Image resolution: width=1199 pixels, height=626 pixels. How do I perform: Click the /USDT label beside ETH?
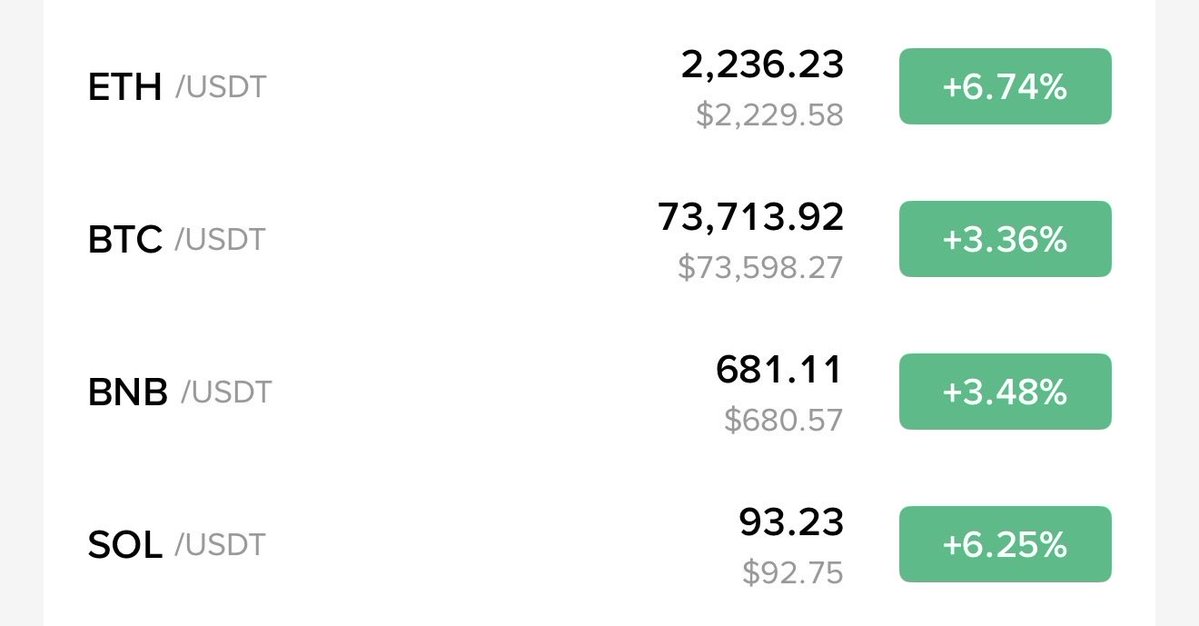point(220,88)
